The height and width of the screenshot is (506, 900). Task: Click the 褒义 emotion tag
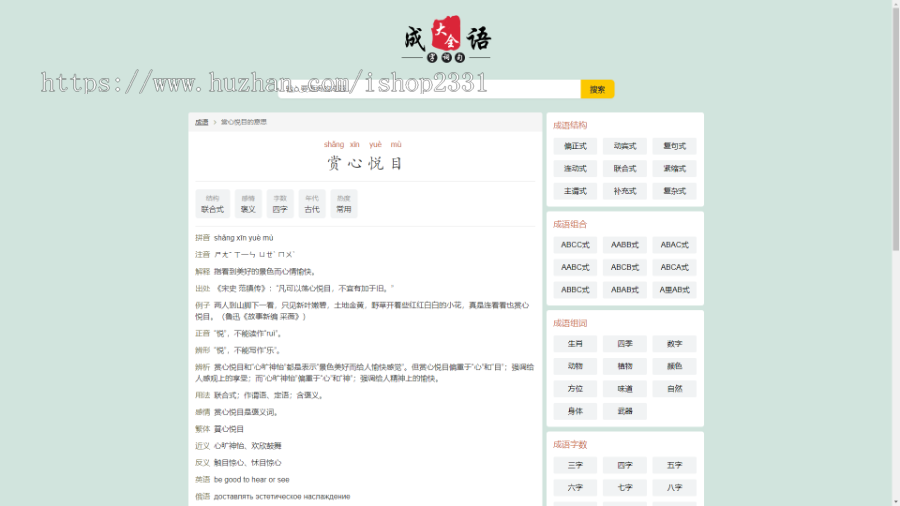point(248,204)
